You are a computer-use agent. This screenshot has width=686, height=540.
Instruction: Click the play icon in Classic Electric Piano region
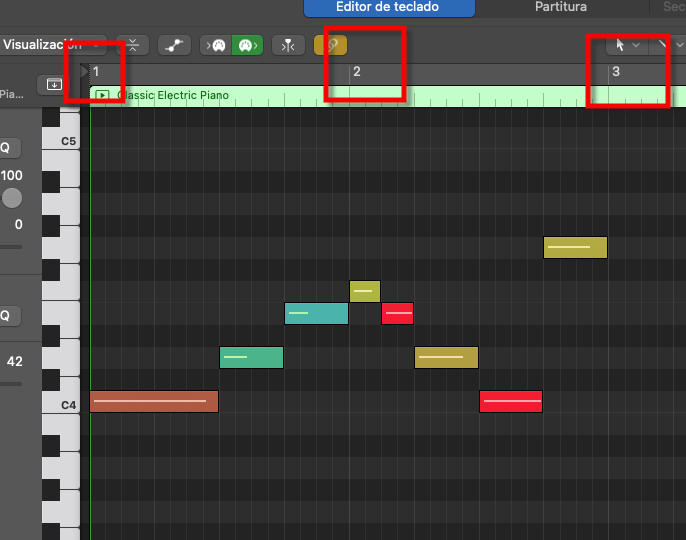[102, 96]
